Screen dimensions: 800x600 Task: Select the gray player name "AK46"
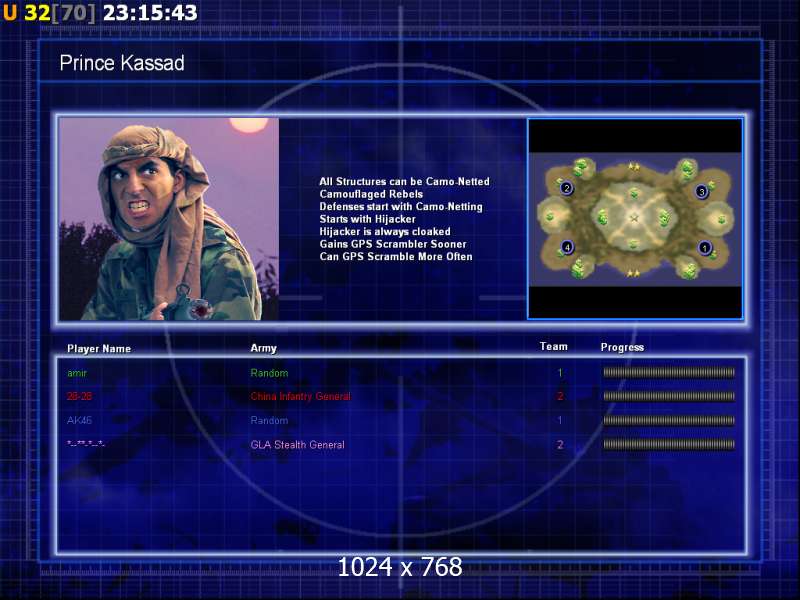coord(79,420)
